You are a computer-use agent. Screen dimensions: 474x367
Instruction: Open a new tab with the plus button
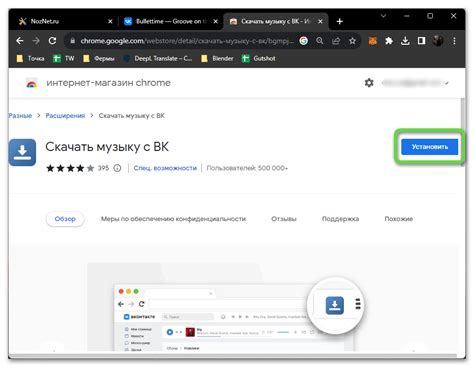(x=340, y=21)
